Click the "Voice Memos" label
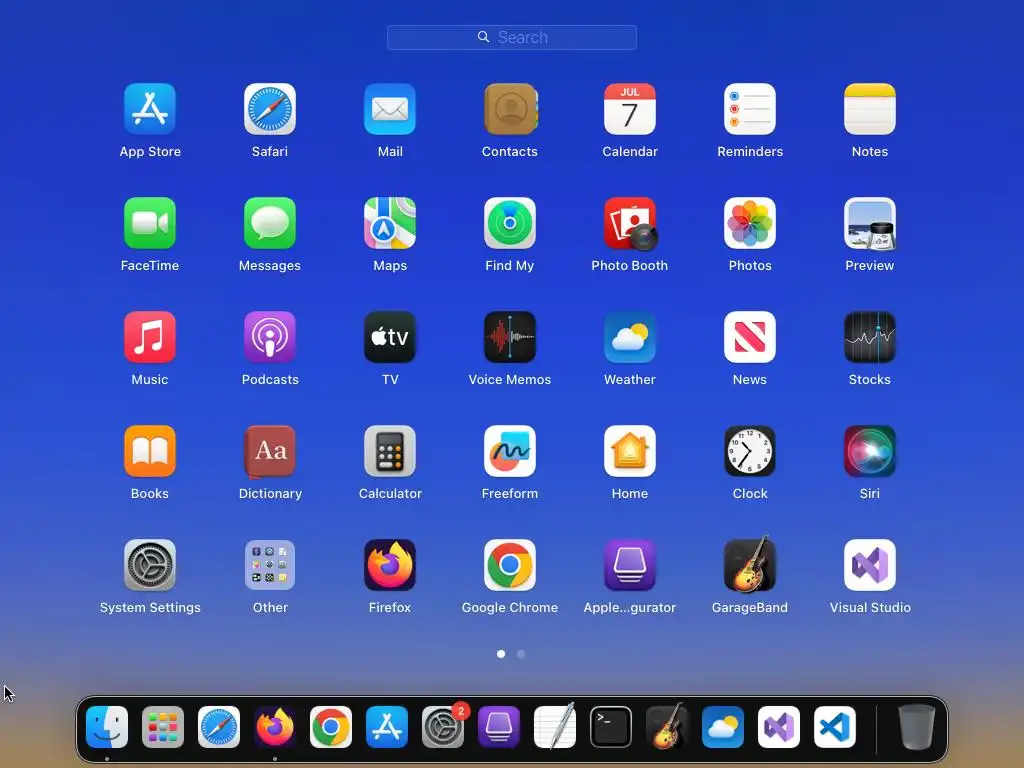The width and height of the screenshot is (1024, 768). (510, 379)
